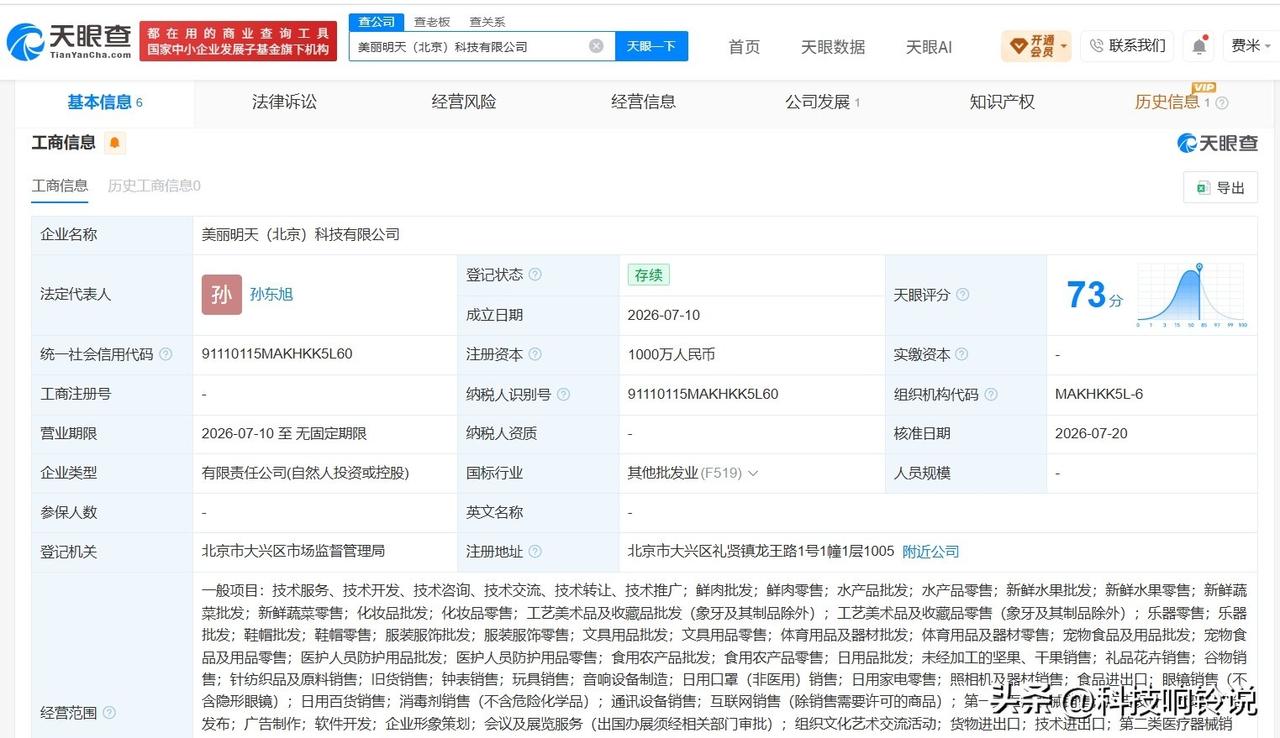Clear the company search box text
This screenshot has height=738, width=1280.
[596, 46]
